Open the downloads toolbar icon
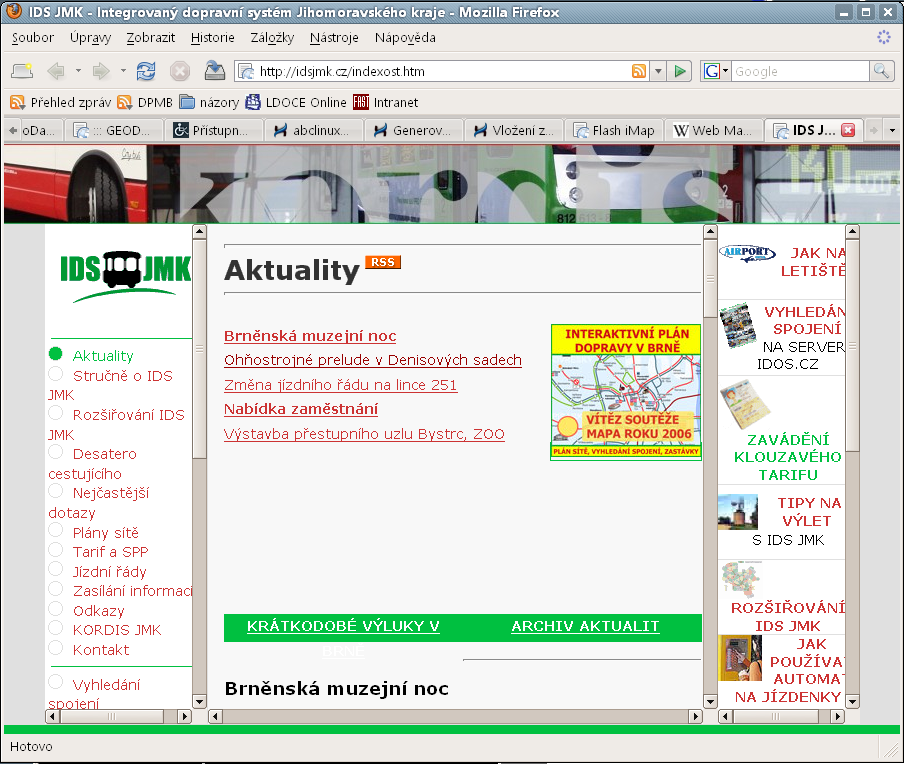Screen dimensions: 904x764 214,71
